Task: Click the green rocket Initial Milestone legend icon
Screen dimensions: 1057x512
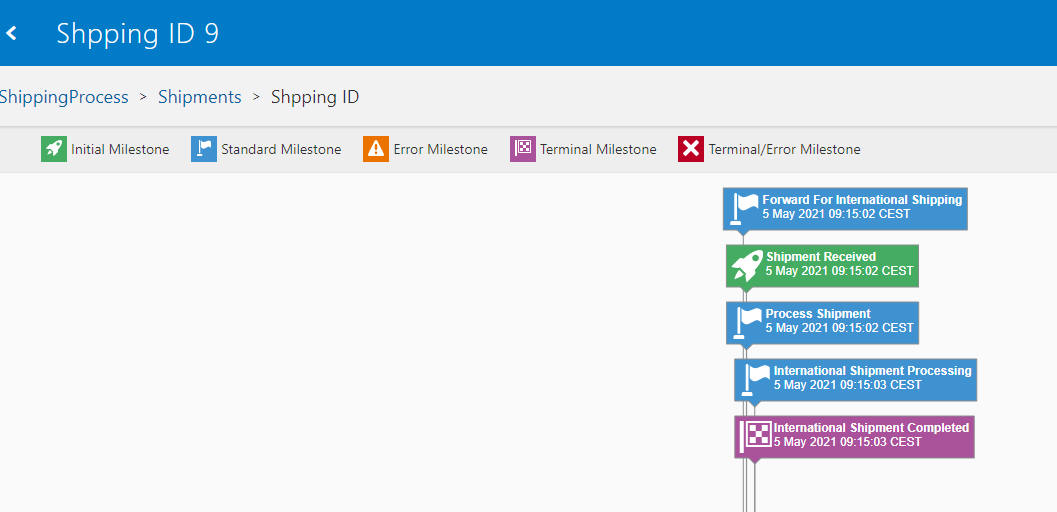Action: click(x=54, y=149)
